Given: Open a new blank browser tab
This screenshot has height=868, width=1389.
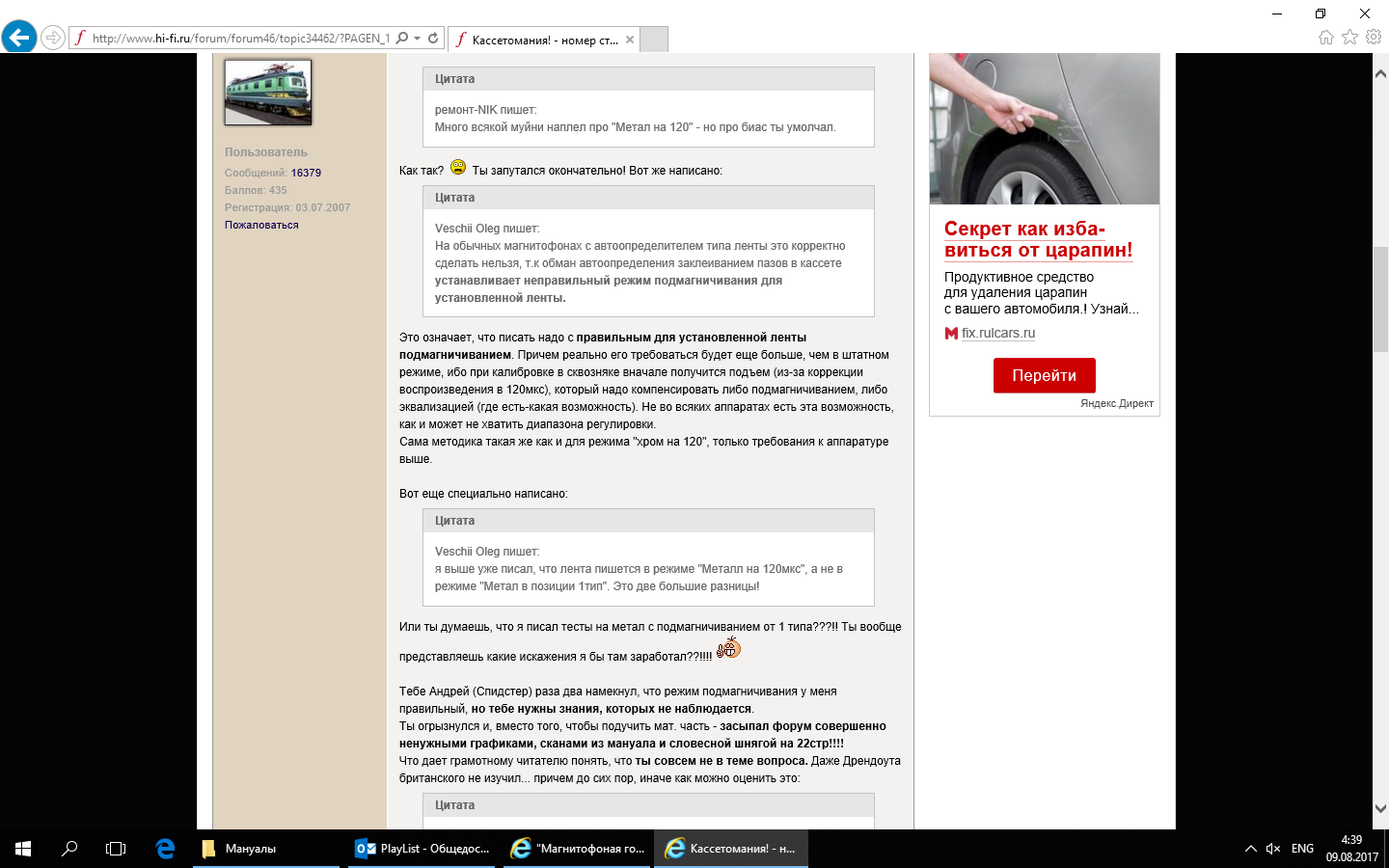Looking at the screenshot, I should pos(654,40).
